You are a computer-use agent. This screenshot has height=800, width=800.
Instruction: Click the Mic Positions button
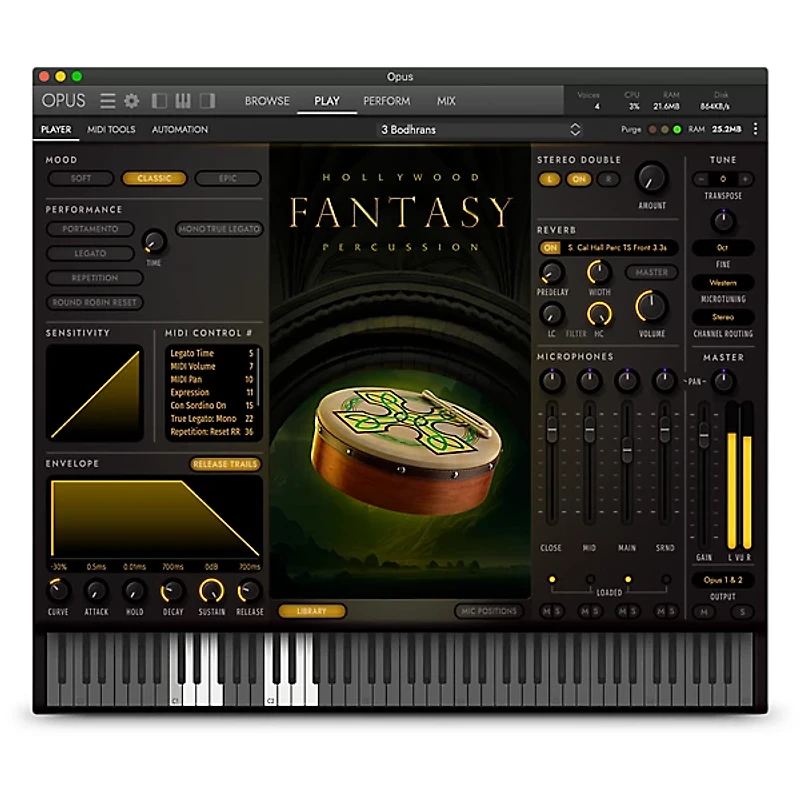pyautogui.click(x=489, y=611)
